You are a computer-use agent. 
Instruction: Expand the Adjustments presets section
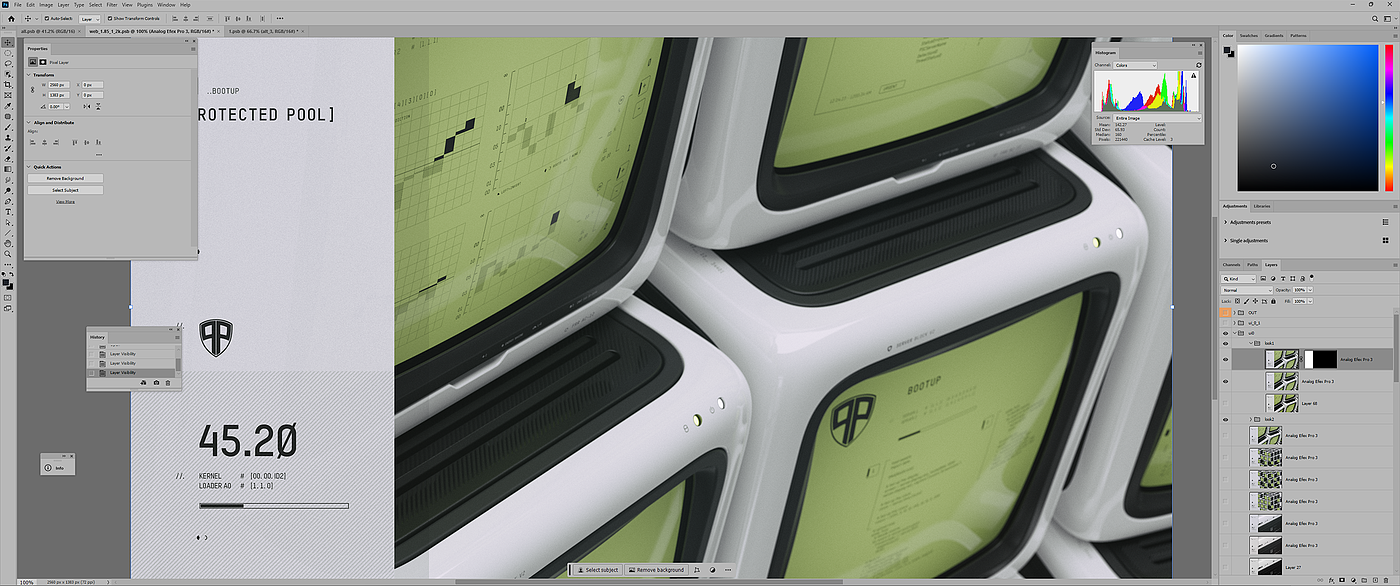[1226, 222]
